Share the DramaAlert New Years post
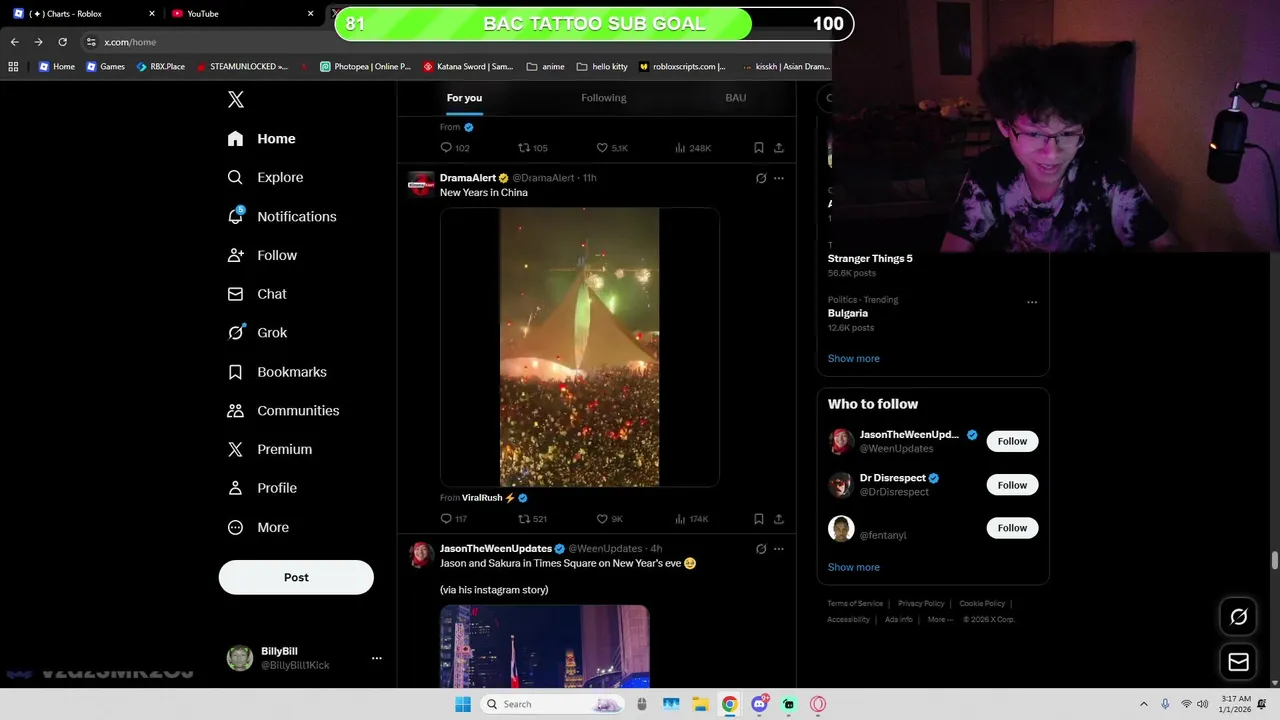Viewport: 1280px width, 720px height. pyautogui.click(x=779, y=519)
